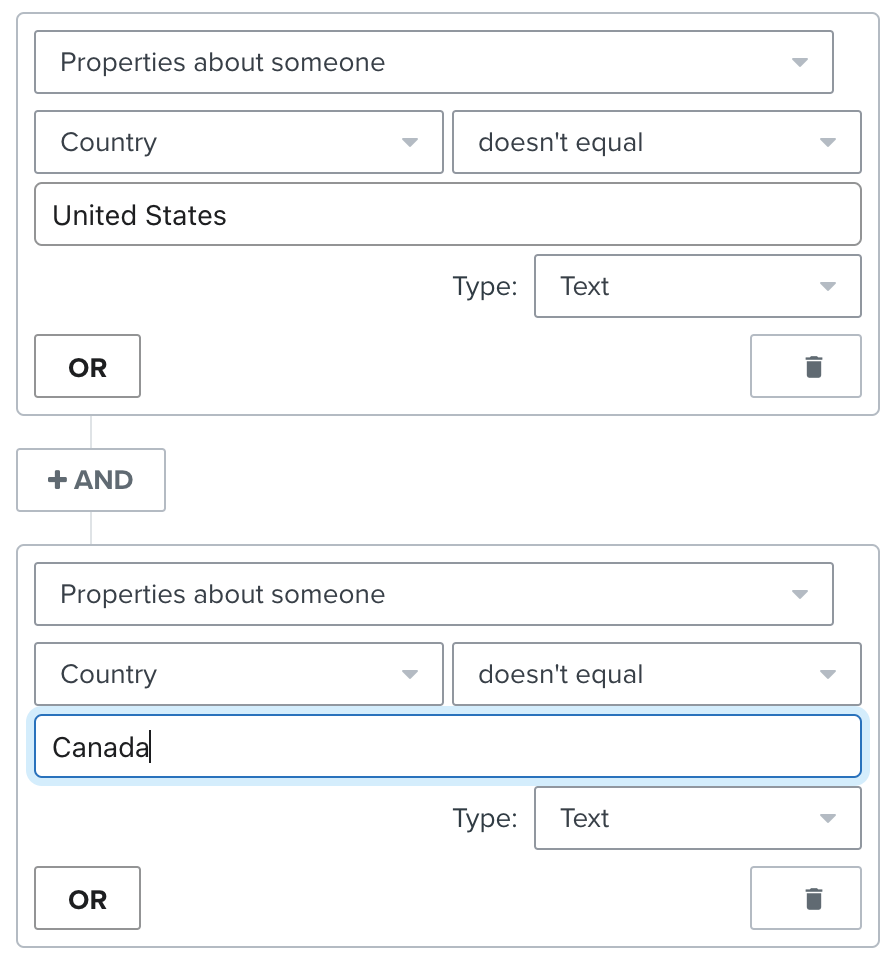Open the doesn't equal operator dropdown for United States
The width and height of the screenshot is (894, 960).
click(x=657, y=142)
